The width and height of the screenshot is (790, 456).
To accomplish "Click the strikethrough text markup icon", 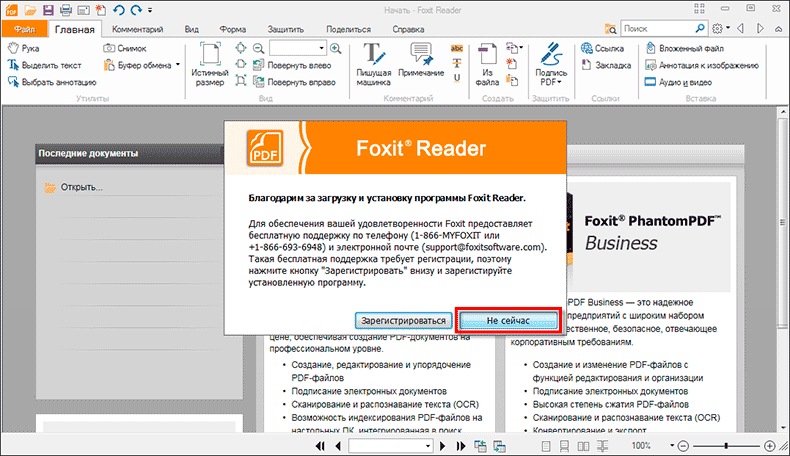I will pos(456,63).
